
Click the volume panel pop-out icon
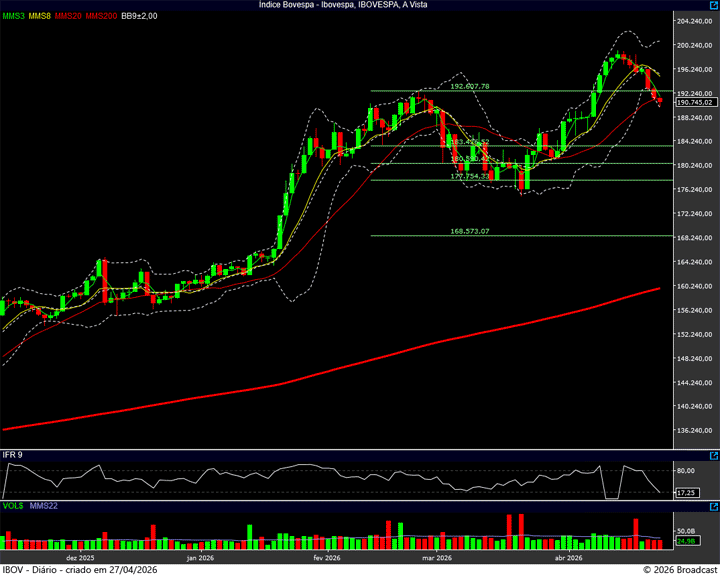712,508
